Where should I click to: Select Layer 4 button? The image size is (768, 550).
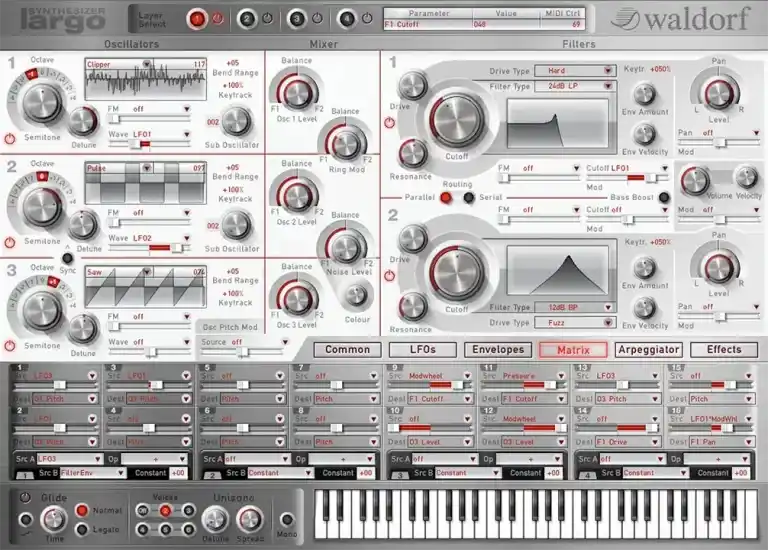[x=347, y=20]
